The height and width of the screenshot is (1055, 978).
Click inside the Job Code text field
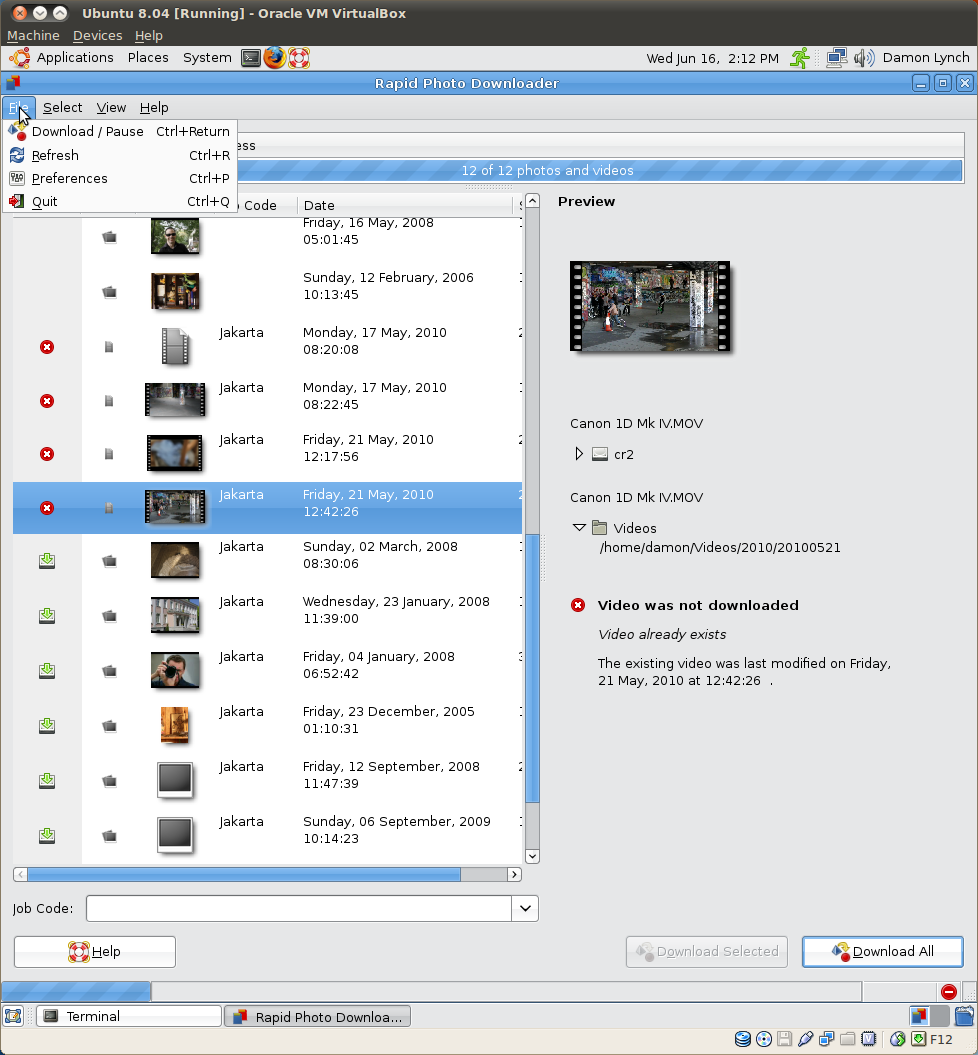pyautogui.click(x=298, y=908)
